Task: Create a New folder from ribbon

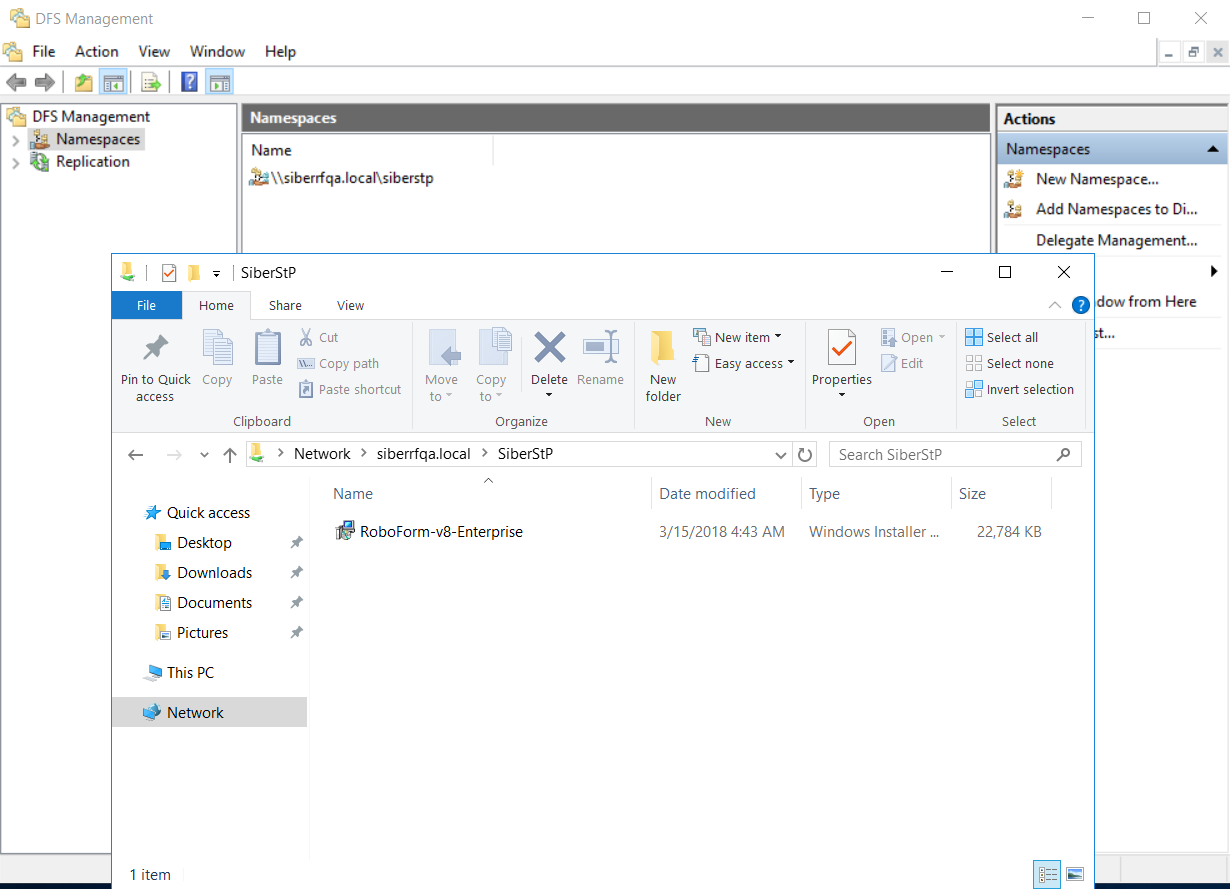Action: coord(662,366)
